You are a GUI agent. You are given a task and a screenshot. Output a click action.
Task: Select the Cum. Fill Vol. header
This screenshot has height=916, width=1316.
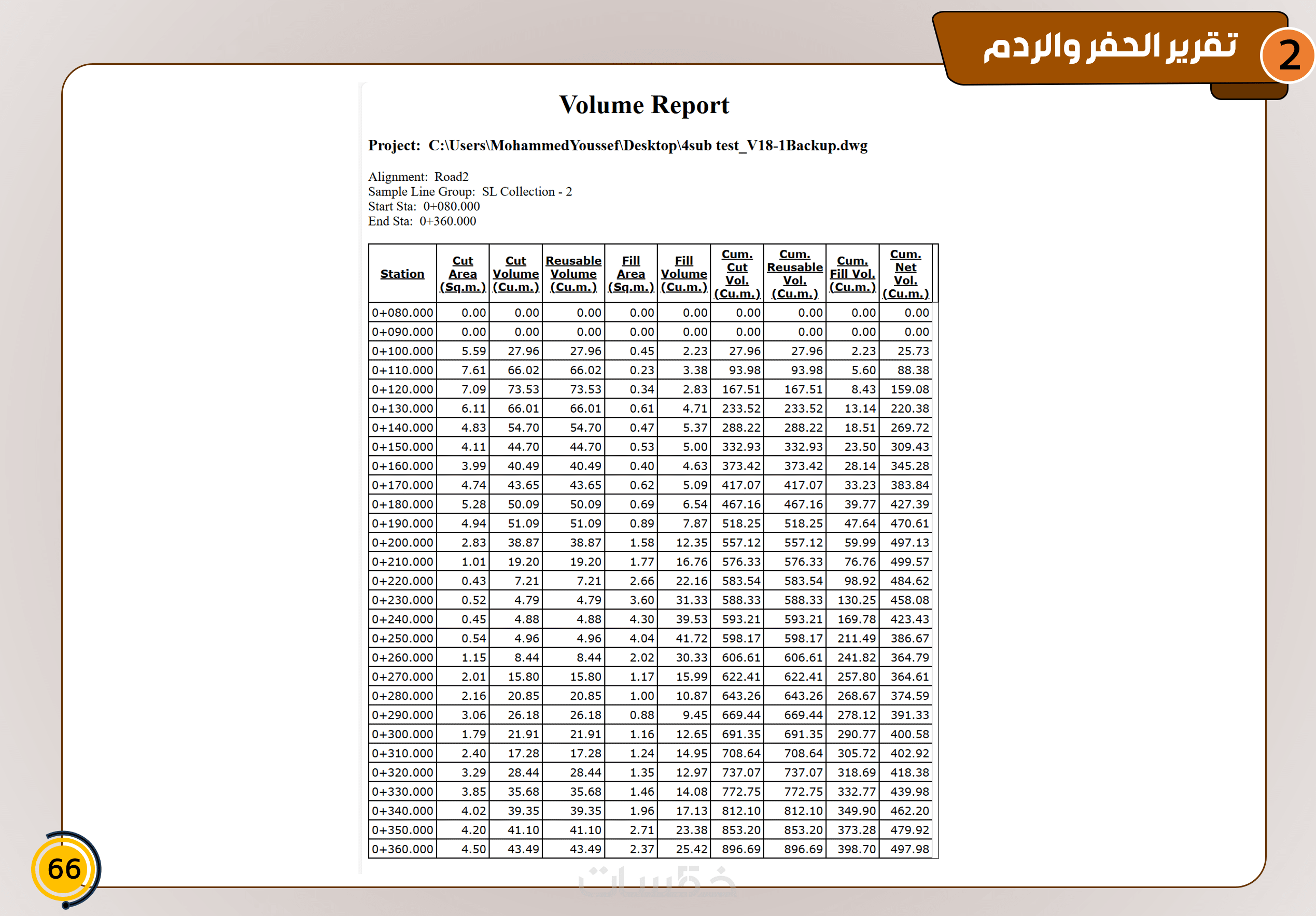click(852, 274)
